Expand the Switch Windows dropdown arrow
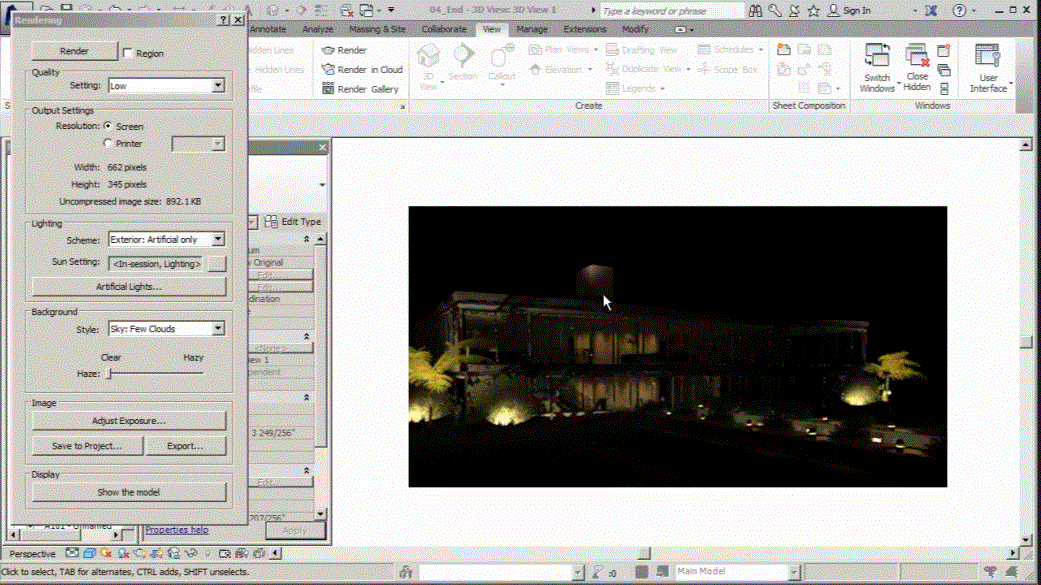This screenshot has height=585, width=1041. (x=898, y=84)
